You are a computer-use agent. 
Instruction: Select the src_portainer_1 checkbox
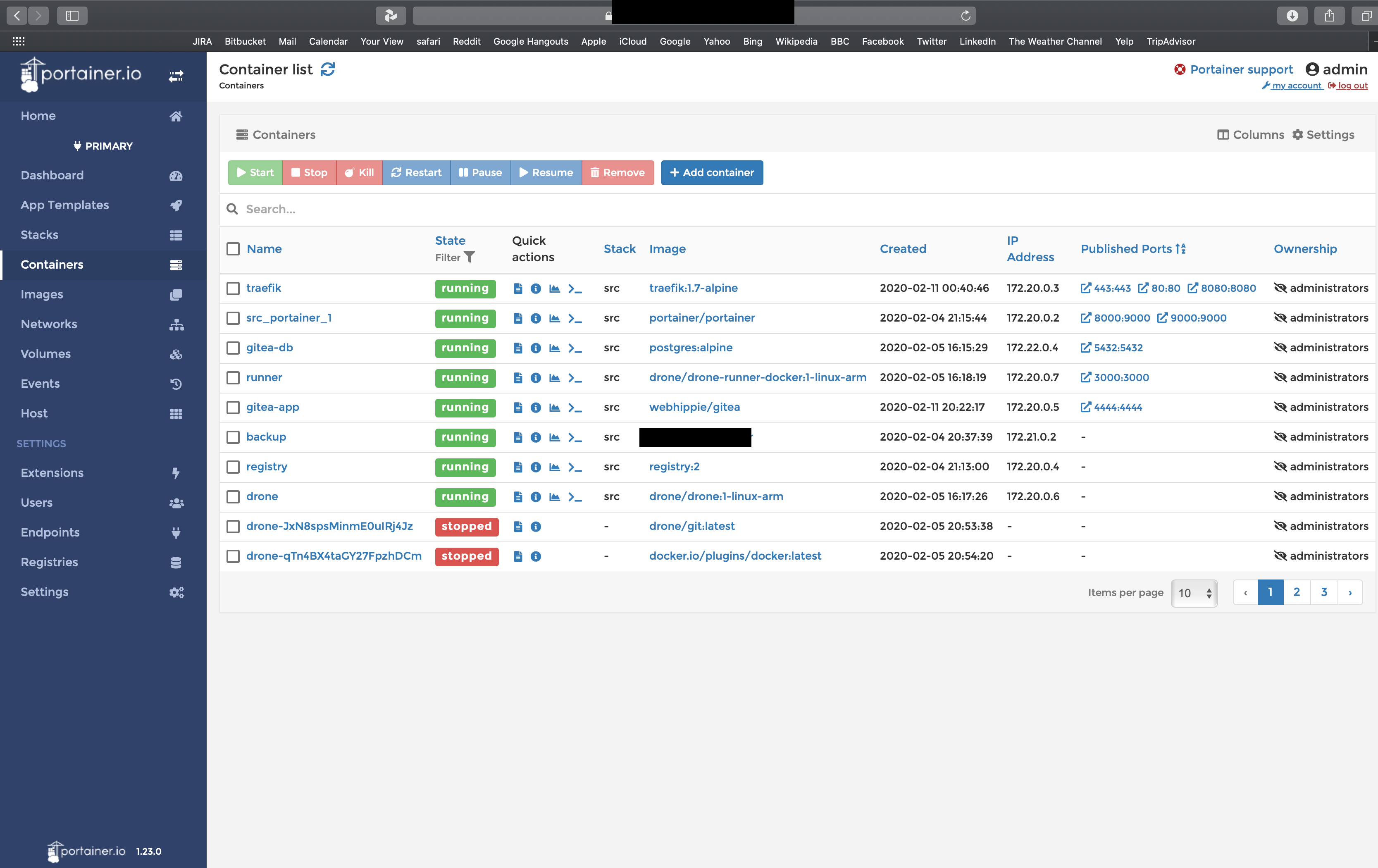[233, 318]
